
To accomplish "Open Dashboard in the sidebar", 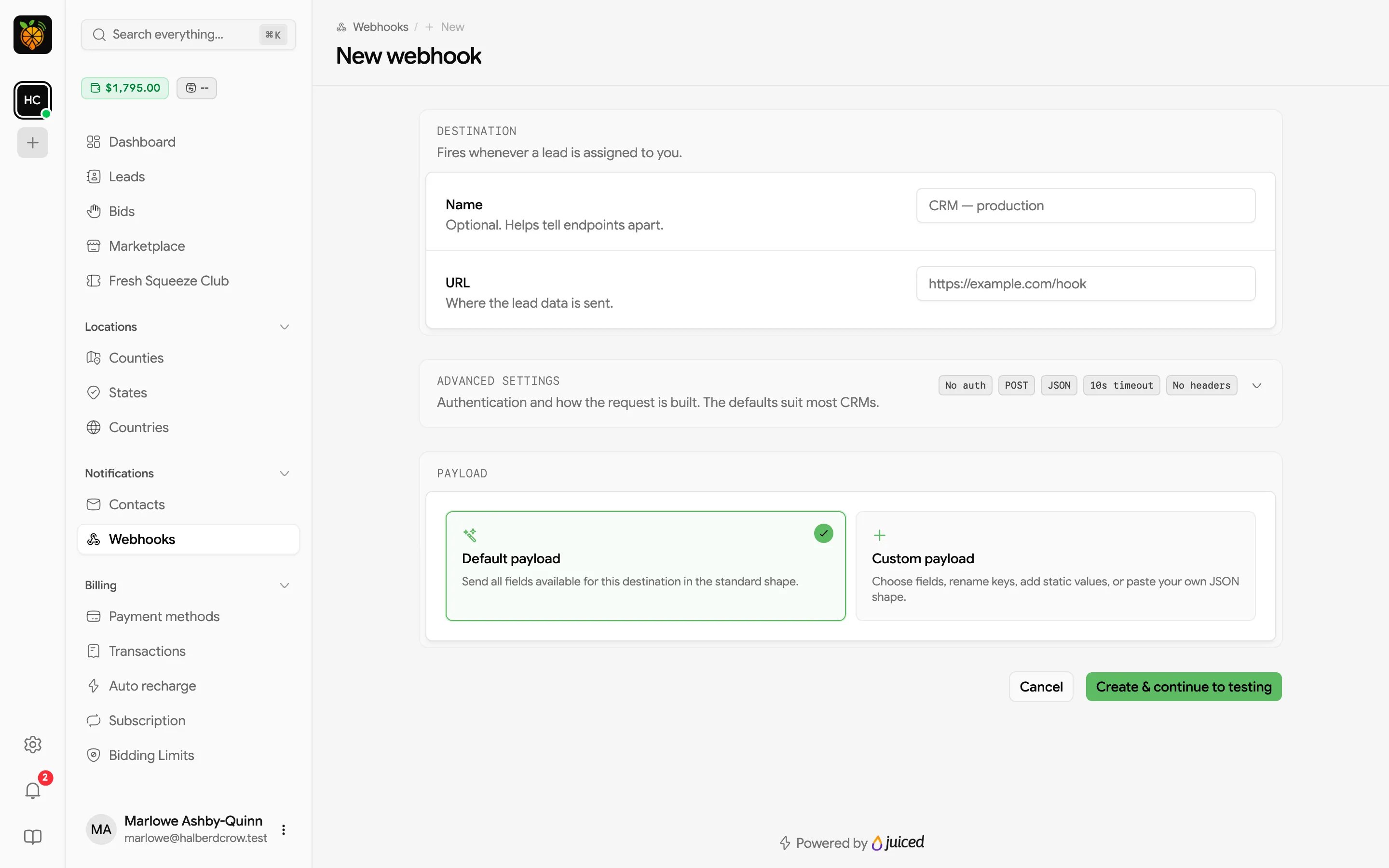I will [188, 142].
